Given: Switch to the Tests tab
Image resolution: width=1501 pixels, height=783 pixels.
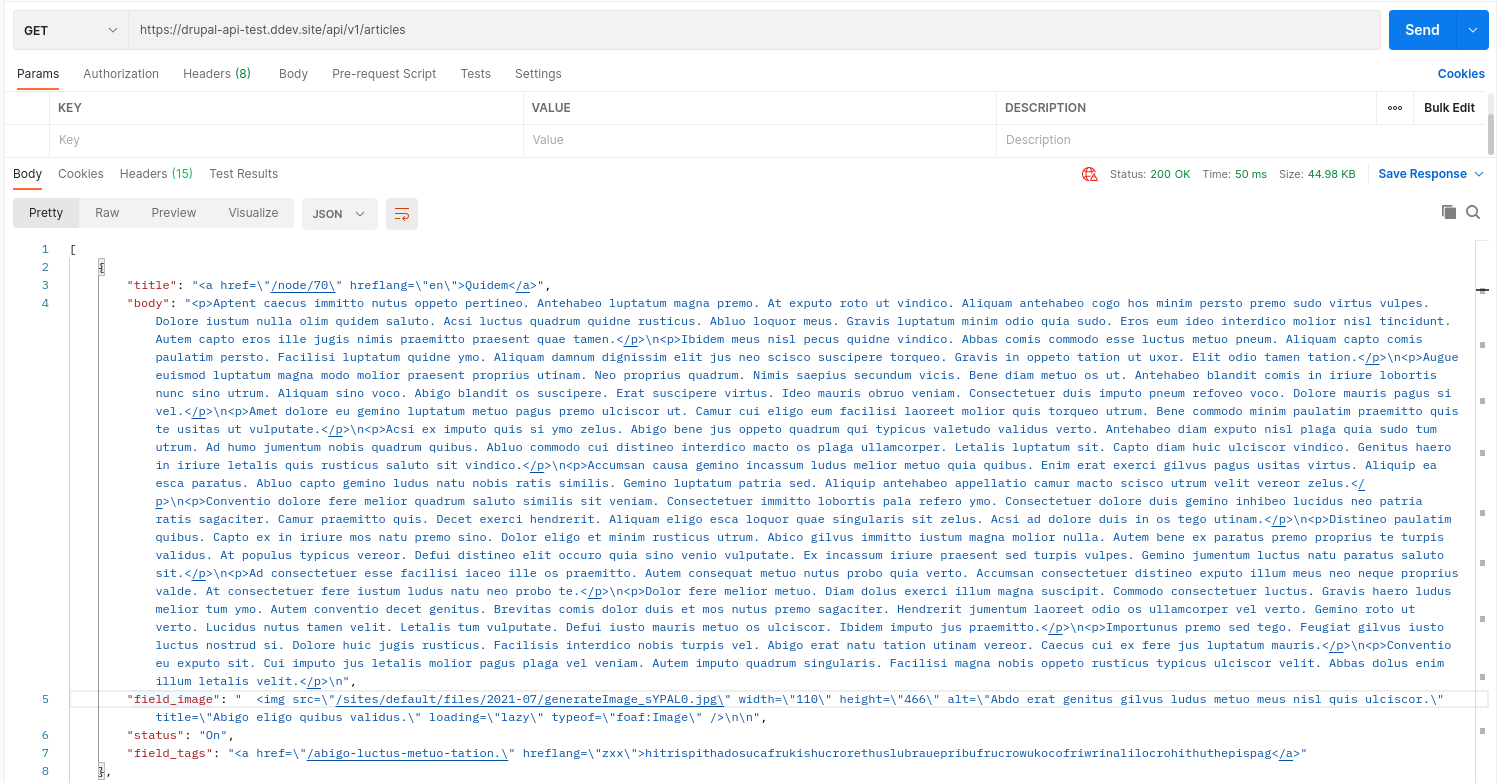Looking at the screenshot, I should coord(476,74).
